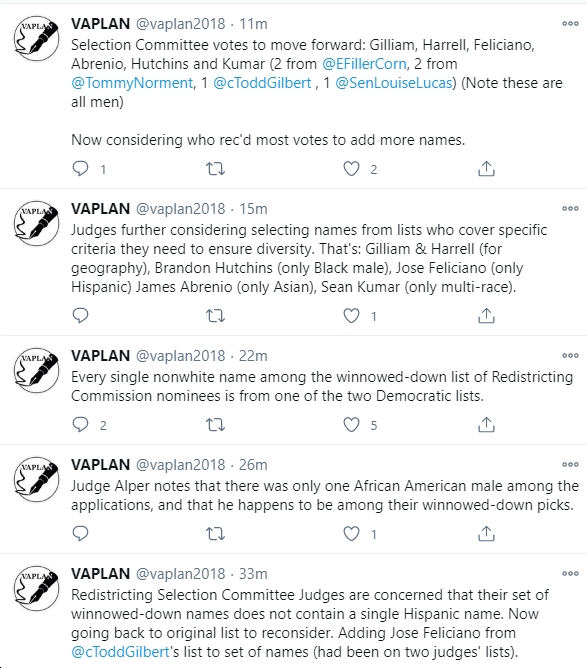This screenshot has width=587, height=668.
Task: Open more options on the 11m tweet
Action: tap(570, 23)
